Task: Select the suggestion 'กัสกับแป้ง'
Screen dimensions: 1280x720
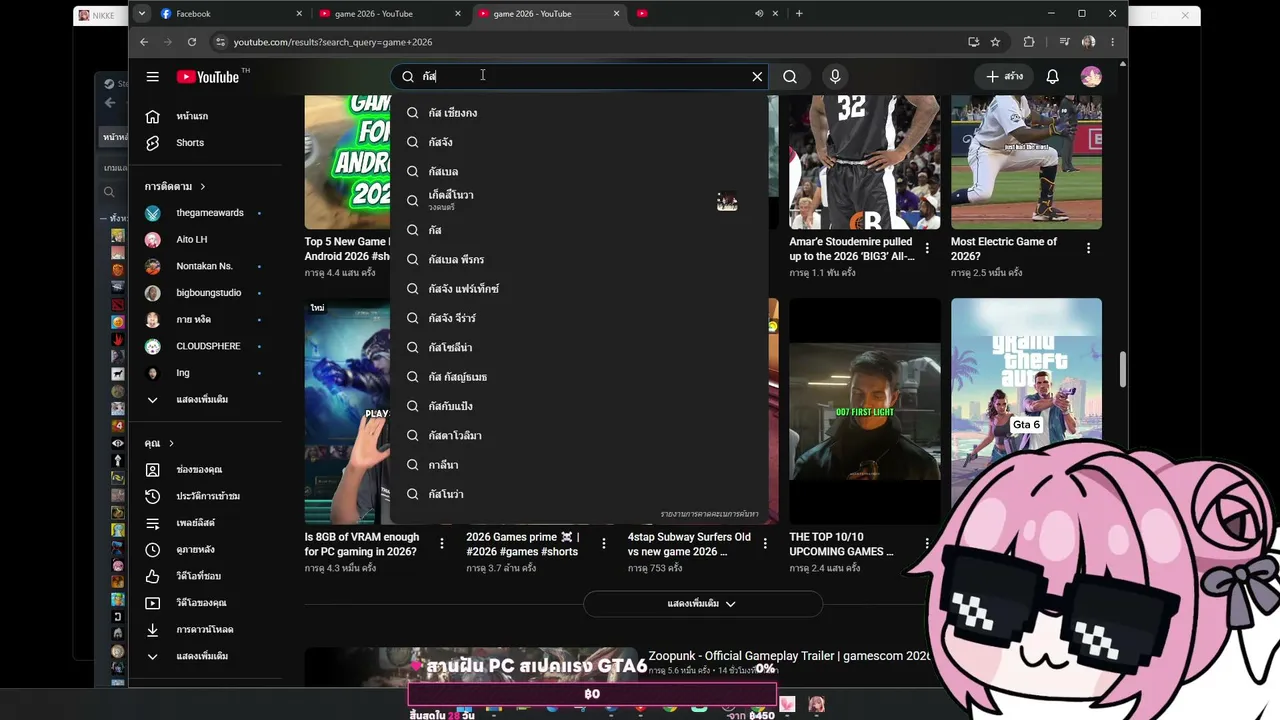Action: 580,406
